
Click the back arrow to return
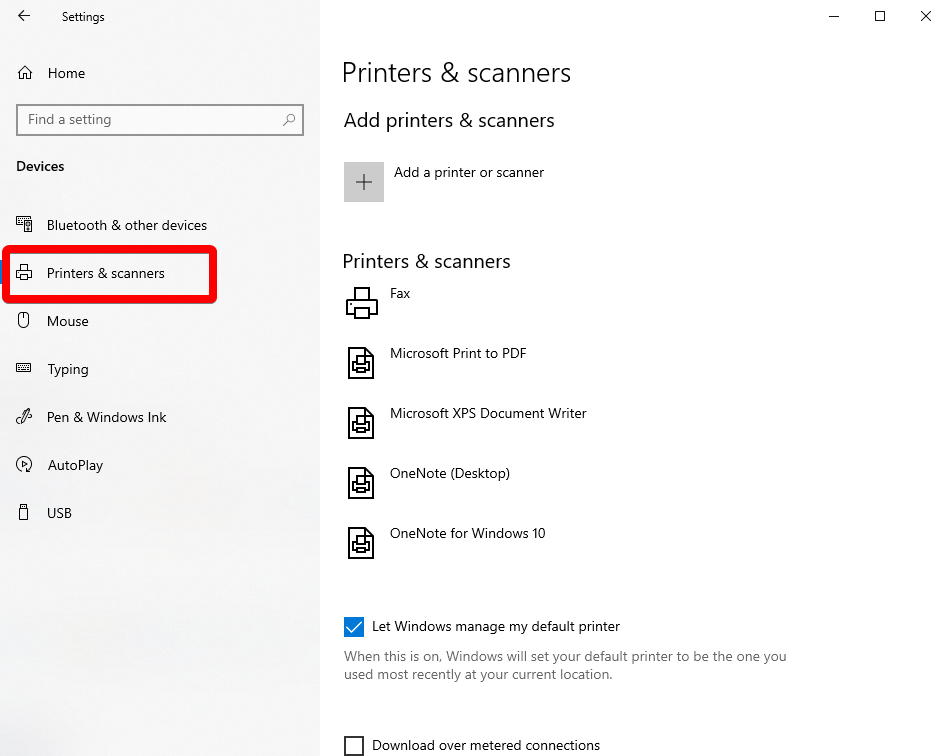(x=22, y=16)
